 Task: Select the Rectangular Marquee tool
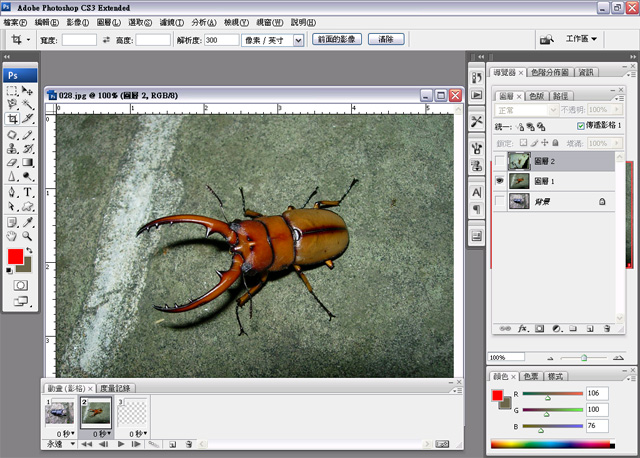(x=12, y=91)
